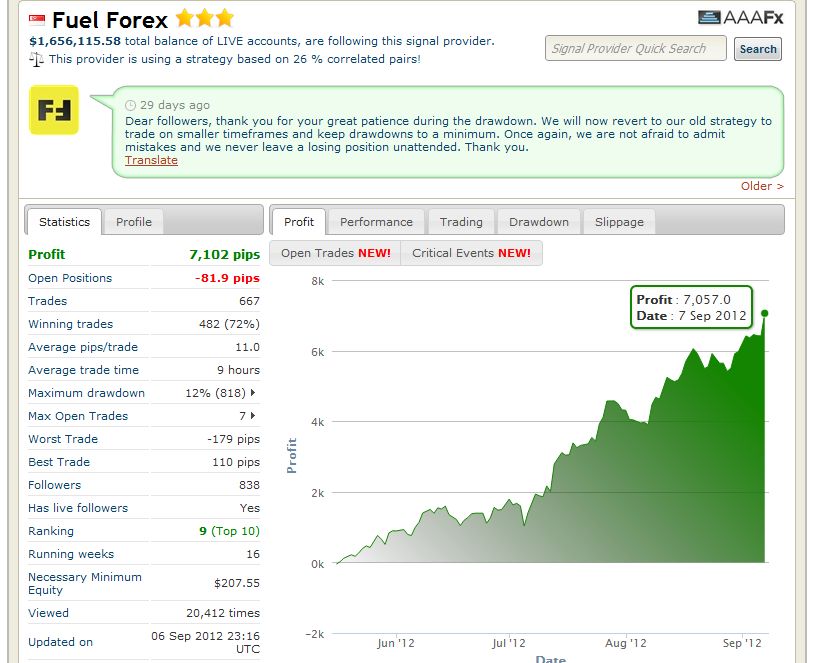
Task: Click the Profit tooltip box on chart
Action: point(691,307)
